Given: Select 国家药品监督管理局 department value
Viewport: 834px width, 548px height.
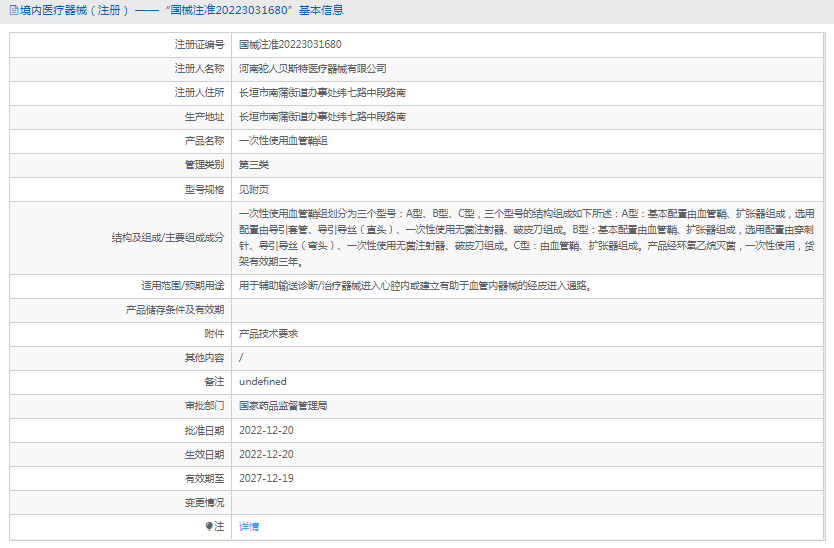Looking at the screenshot, I should tap(283, 405).
